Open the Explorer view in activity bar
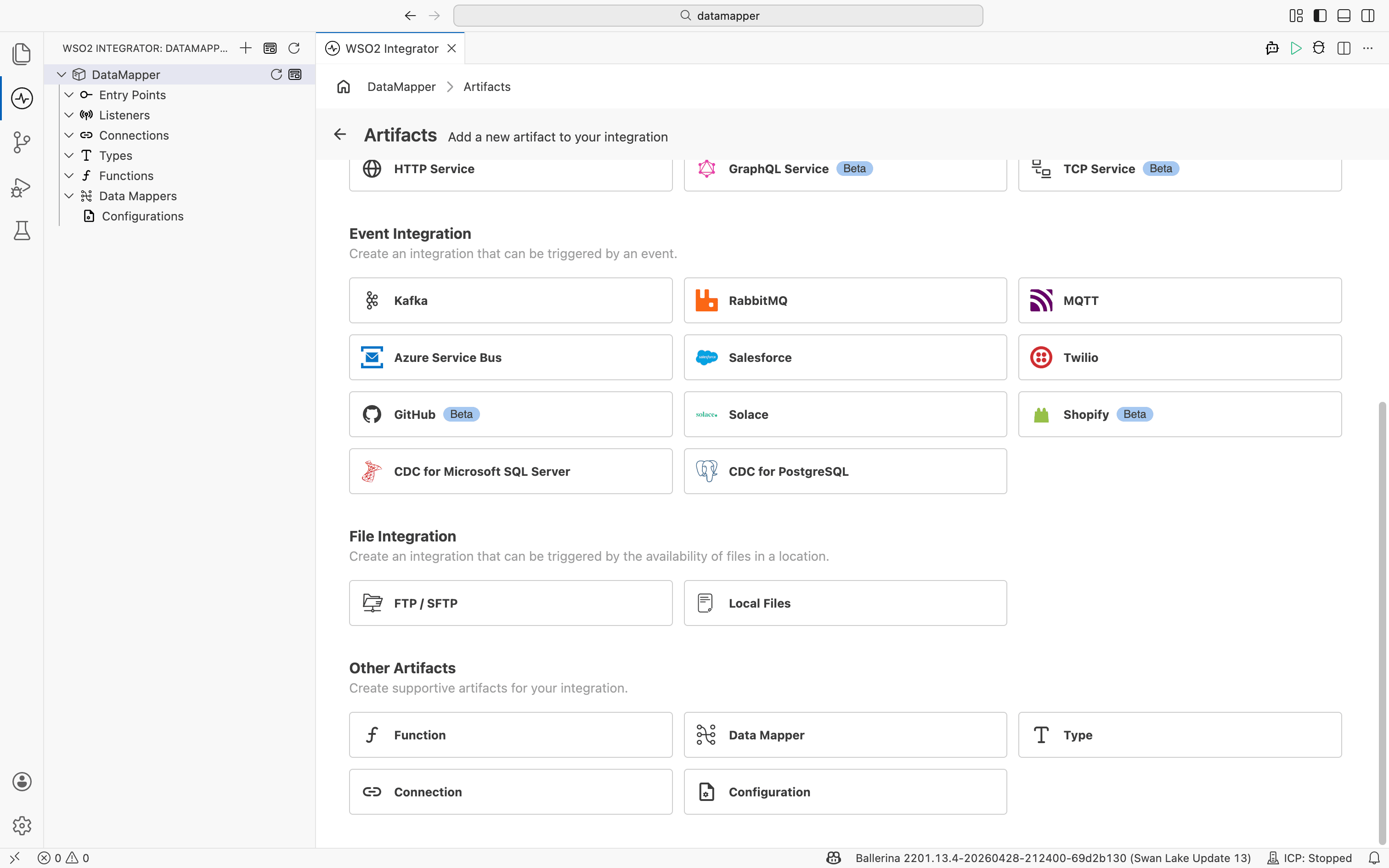Viewport: 1389px width, 868px height. [21, 54]
